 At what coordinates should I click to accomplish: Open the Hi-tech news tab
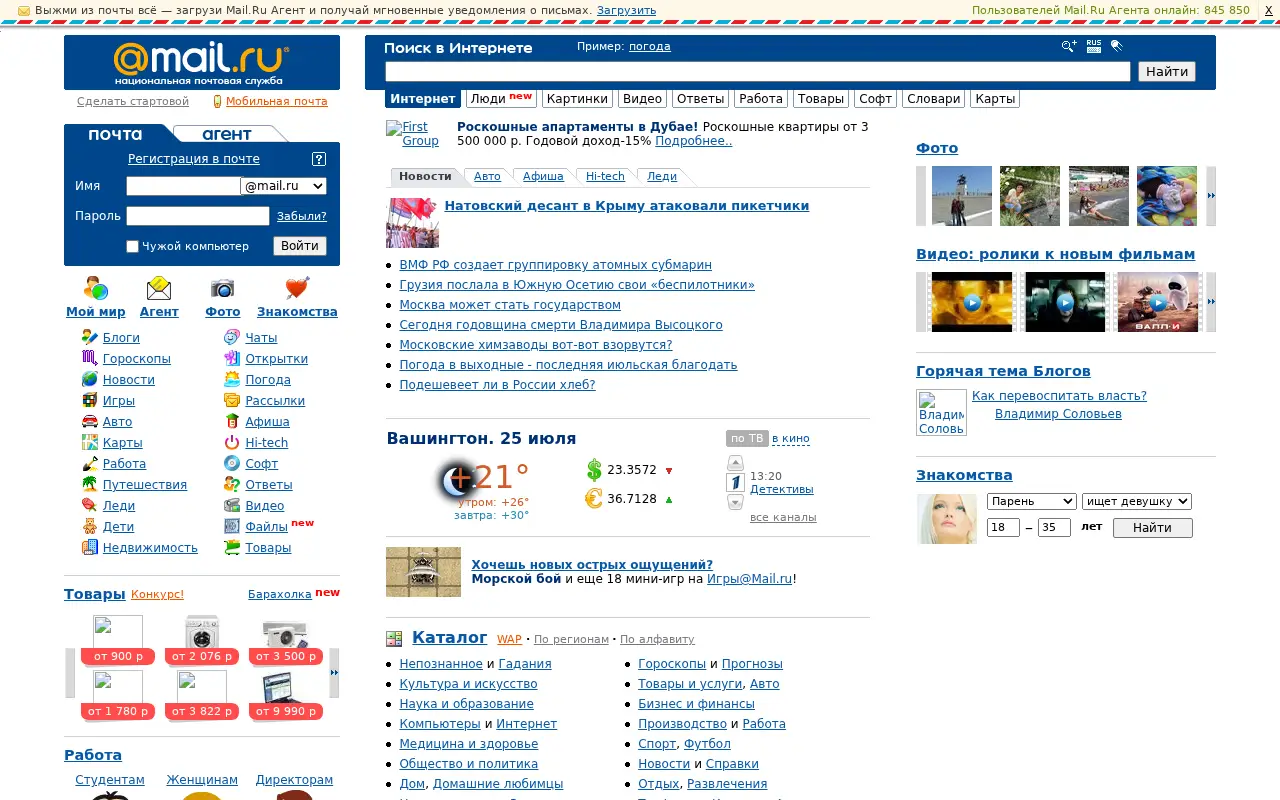pyautogui.click(x=605, y=176)
